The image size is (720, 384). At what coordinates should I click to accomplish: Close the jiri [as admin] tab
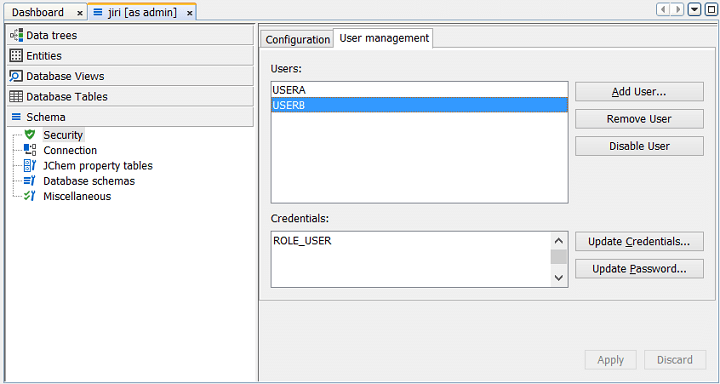pyautogui.click(x=189, y=13)
